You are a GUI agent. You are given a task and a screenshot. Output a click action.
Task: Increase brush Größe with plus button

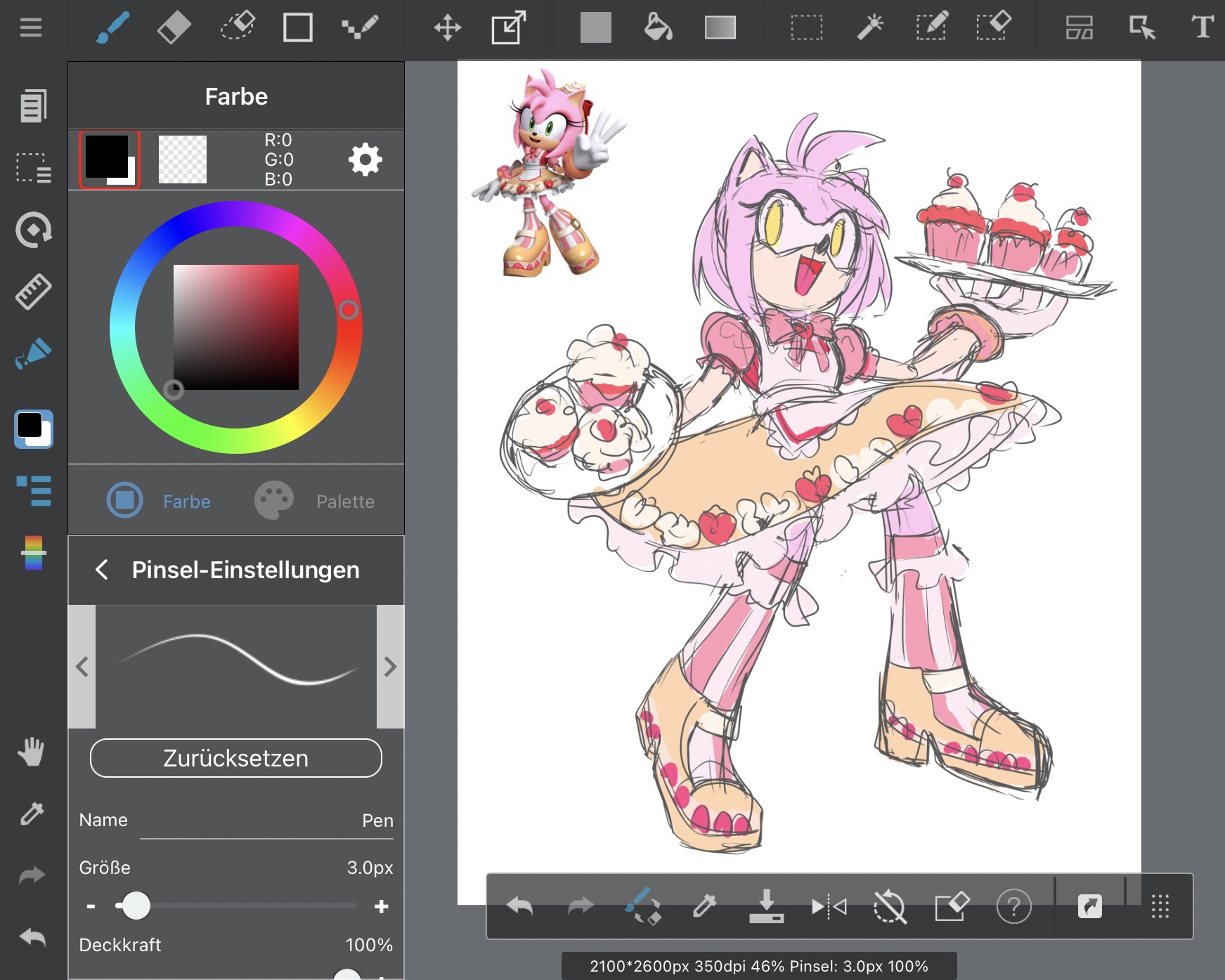point(381,906)
